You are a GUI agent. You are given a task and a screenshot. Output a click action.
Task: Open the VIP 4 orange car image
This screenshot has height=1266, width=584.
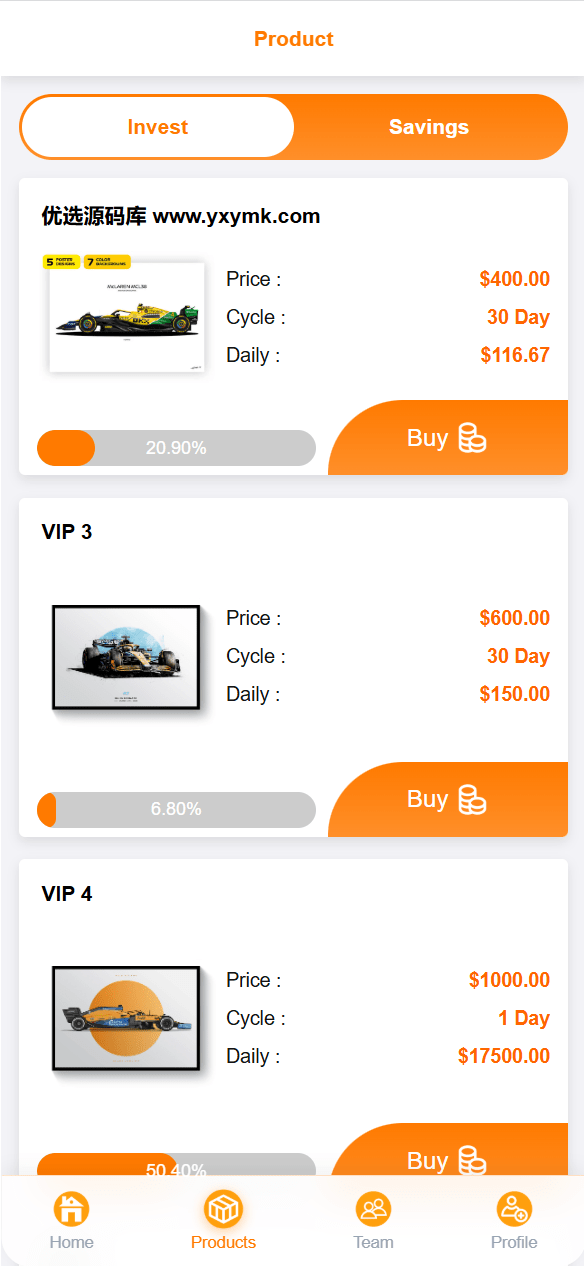[x=127, y=1019]
